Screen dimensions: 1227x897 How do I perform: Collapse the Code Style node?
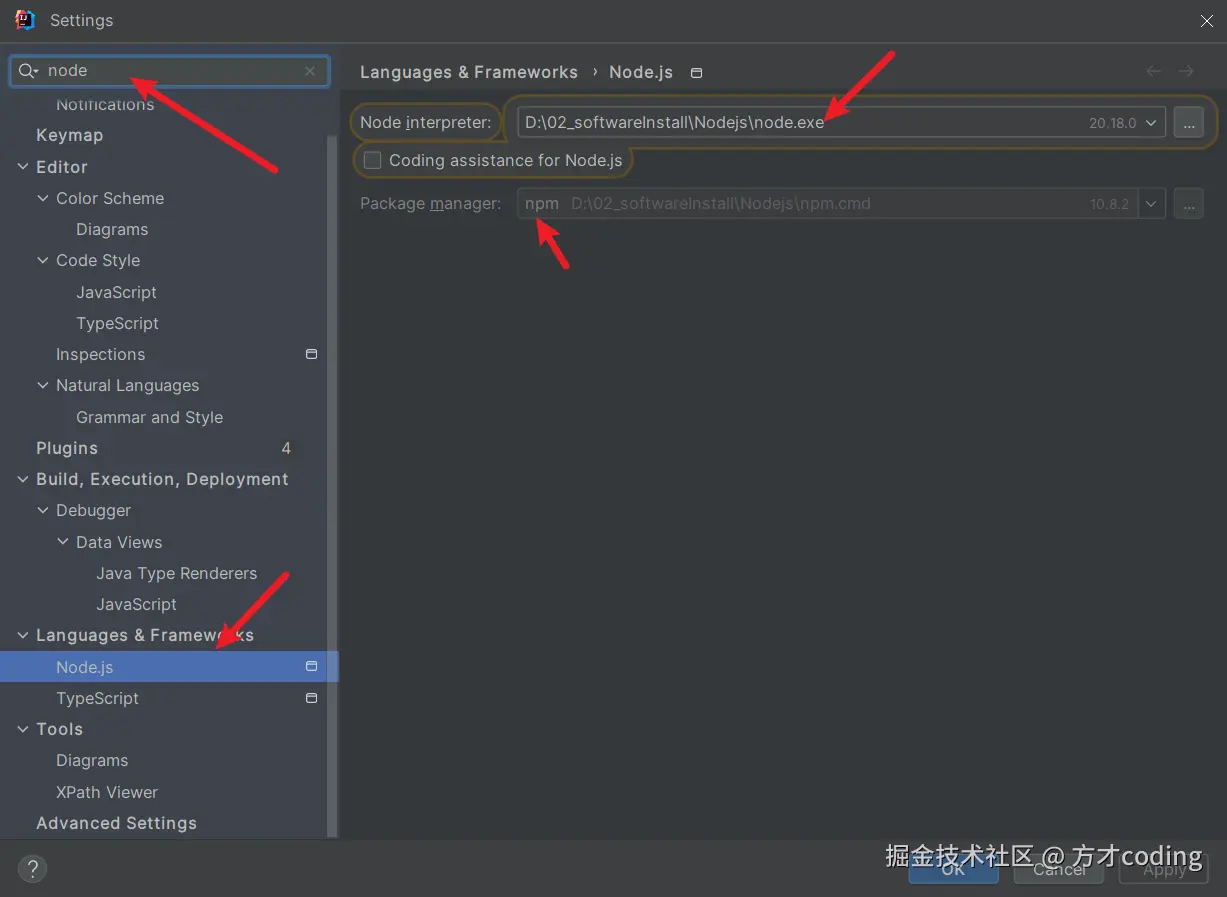tap(43, 260)
